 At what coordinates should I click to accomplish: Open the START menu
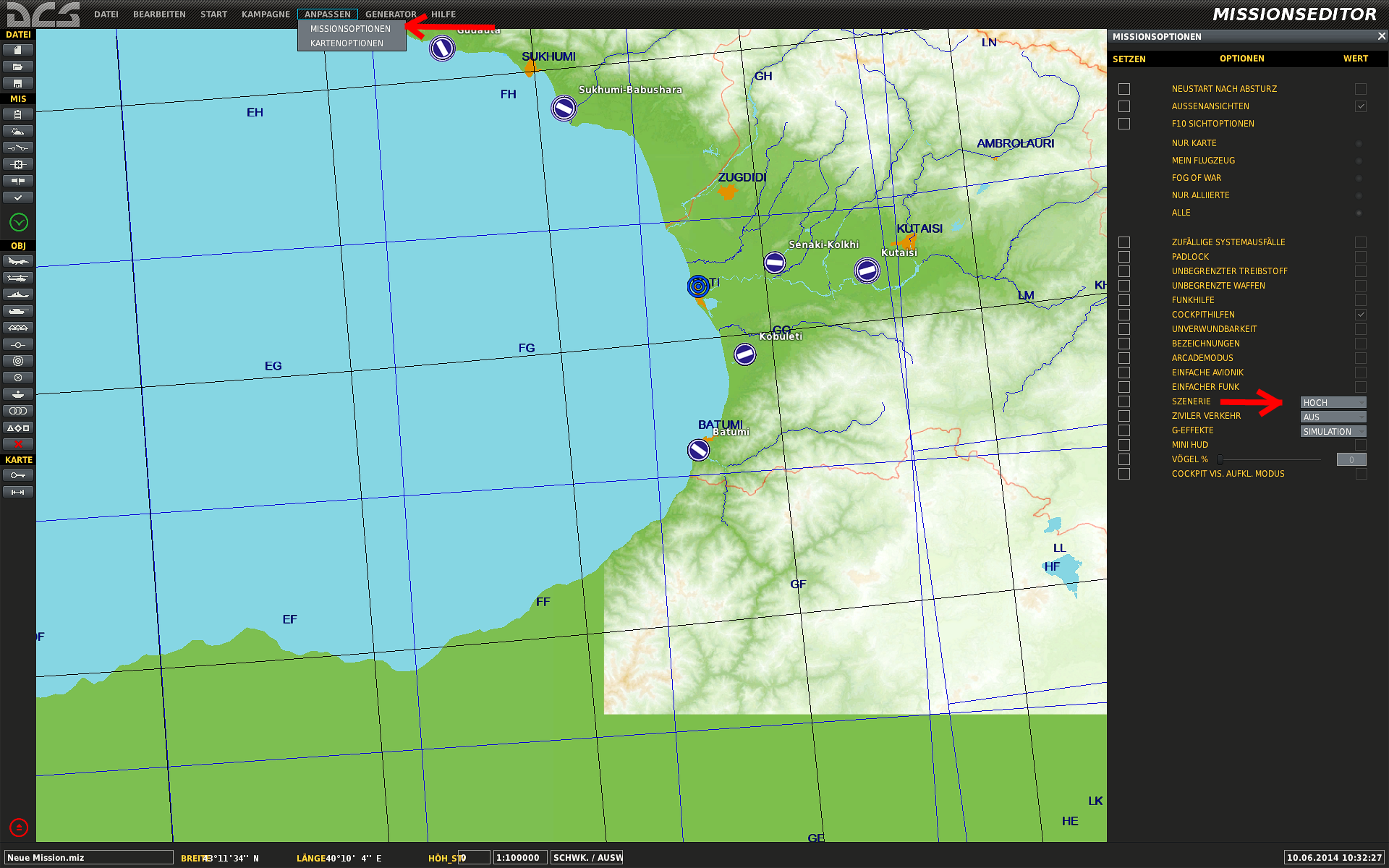click(x=213, y=14)
